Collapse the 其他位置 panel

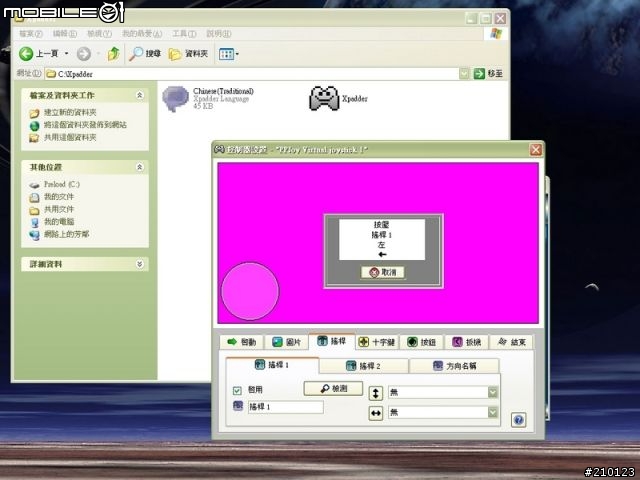click(139, 167)
